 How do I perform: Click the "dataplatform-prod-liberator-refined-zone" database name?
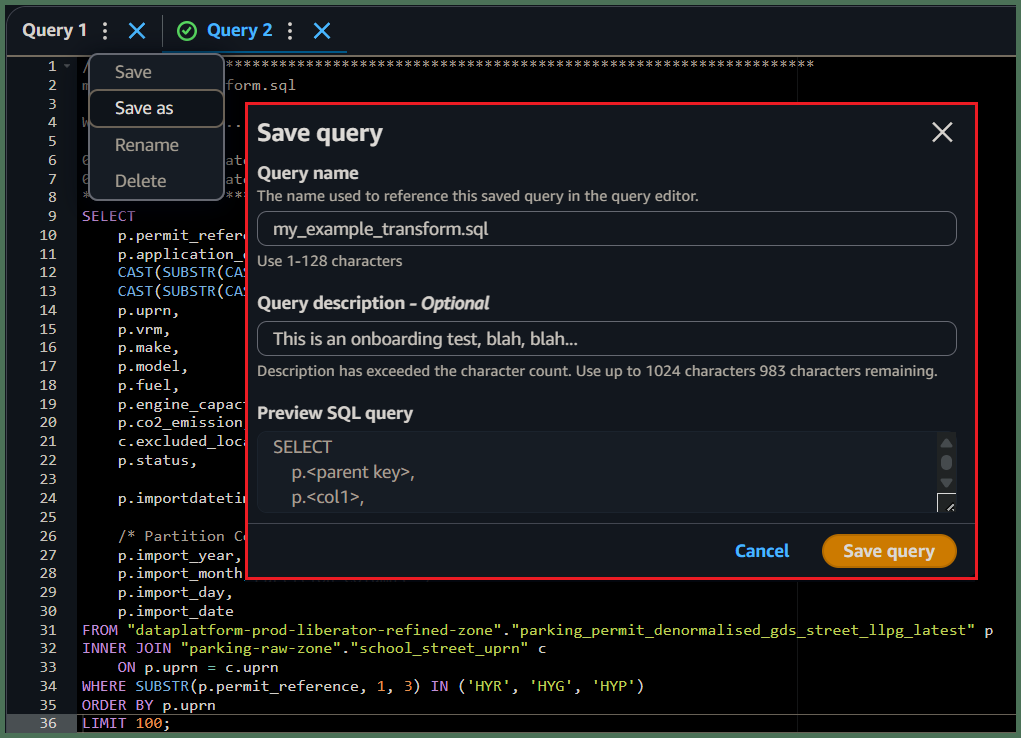click(x=315, y=630)
